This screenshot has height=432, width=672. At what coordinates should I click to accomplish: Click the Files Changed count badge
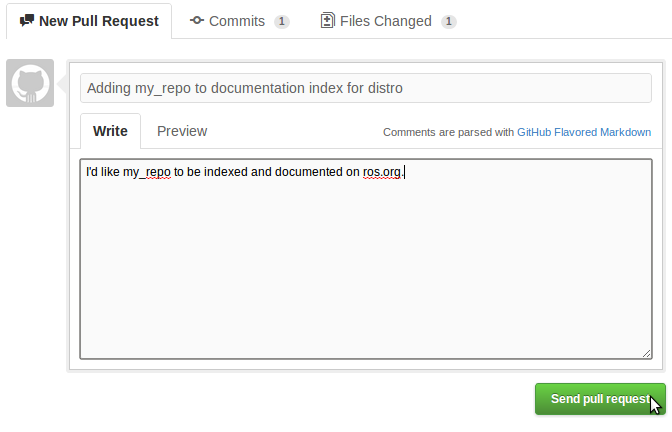[449, 22]
